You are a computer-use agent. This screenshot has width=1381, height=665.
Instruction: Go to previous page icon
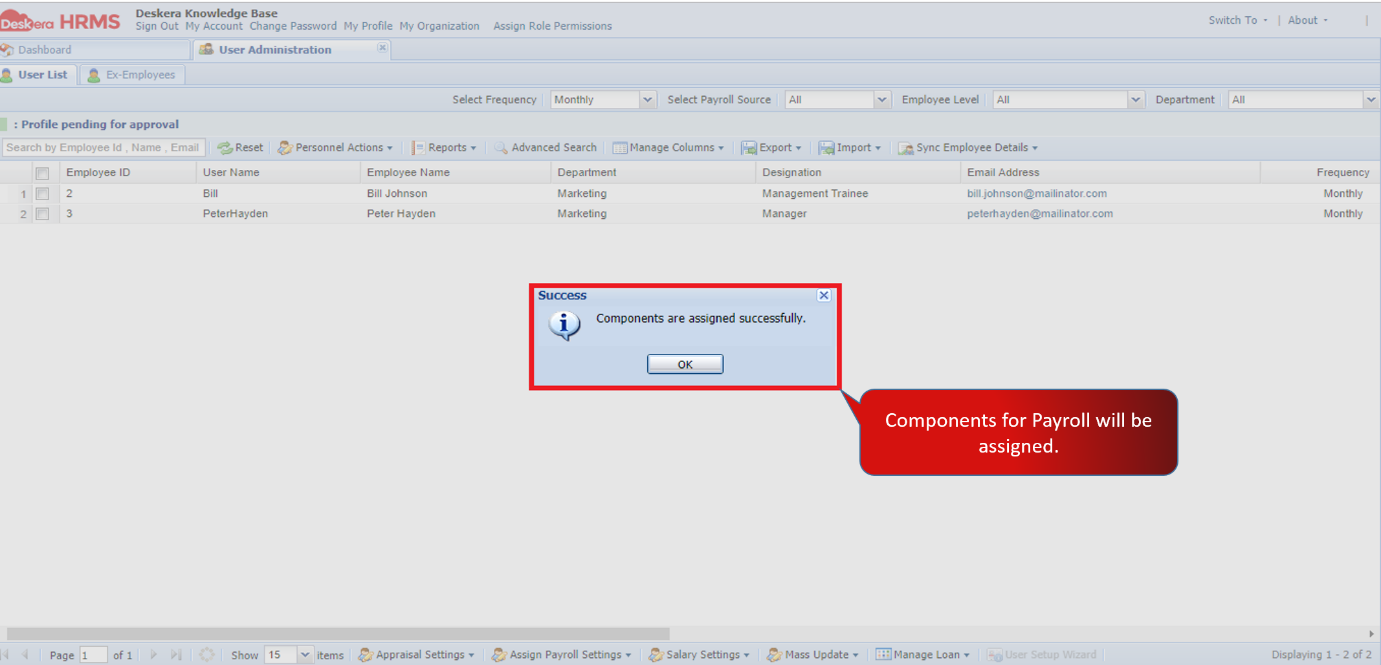coord(25,655)
